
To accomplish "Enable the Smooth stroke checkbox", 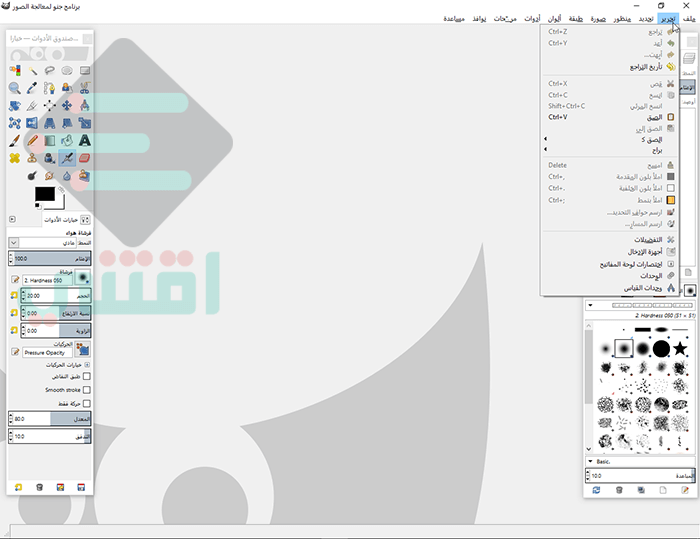I will (x=87, y=390).
